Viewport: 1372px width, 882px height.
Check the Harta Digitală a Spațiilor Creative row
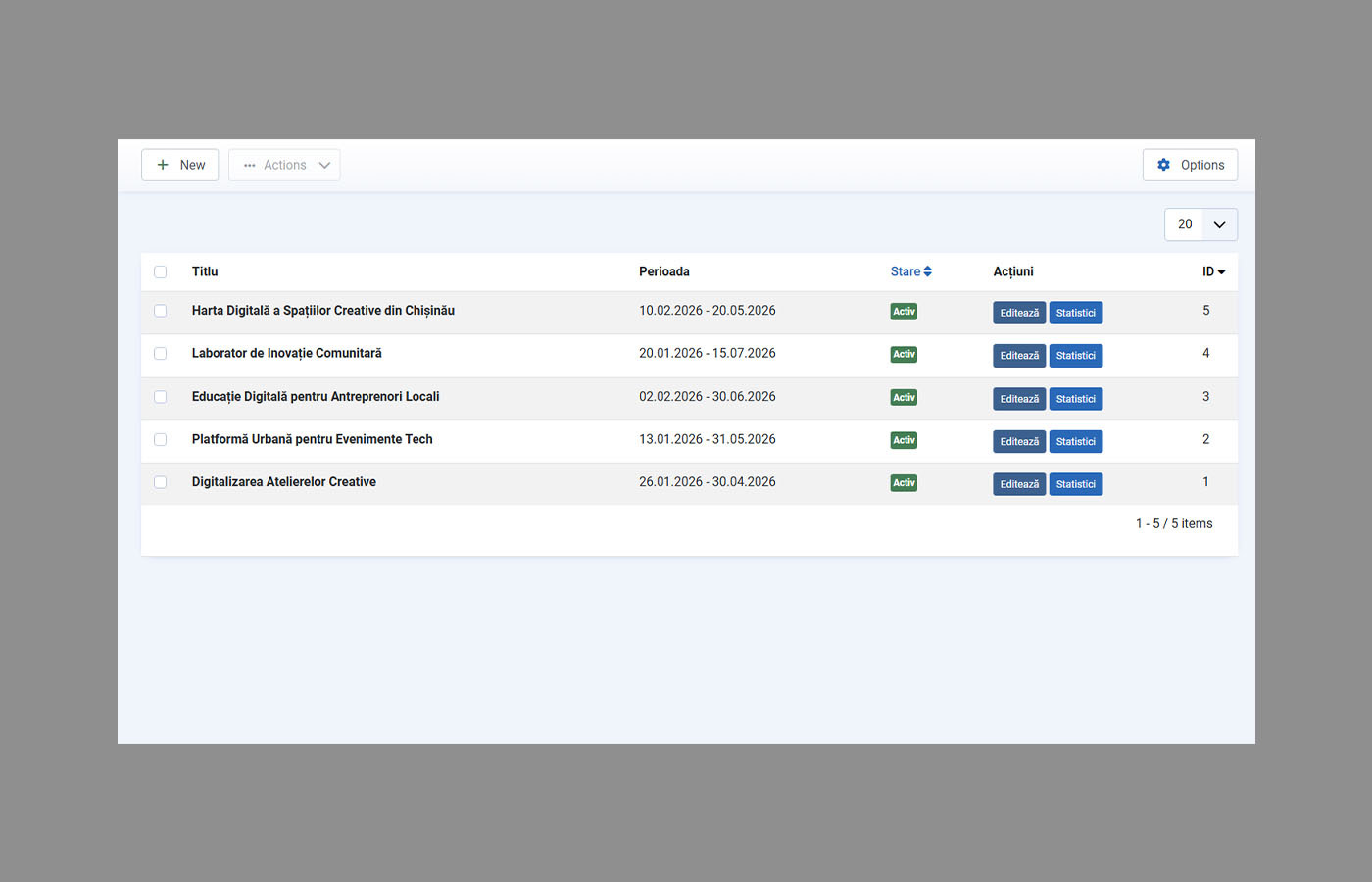(x=161, y=311)
